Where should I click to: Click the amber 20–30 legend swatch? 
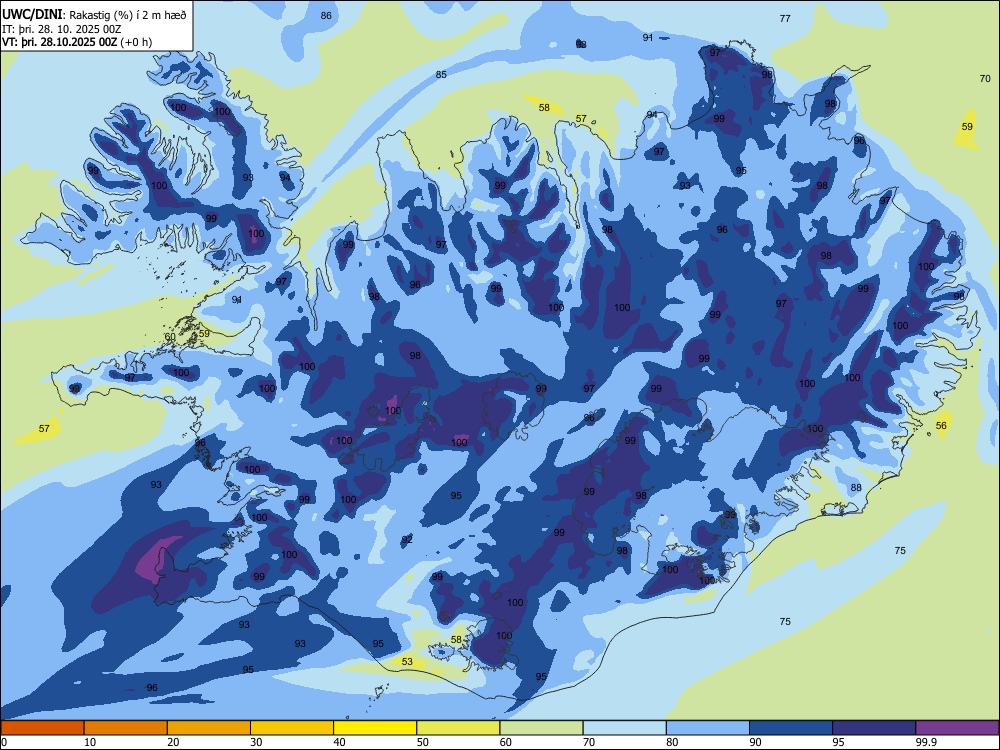[x=209, y=728]
